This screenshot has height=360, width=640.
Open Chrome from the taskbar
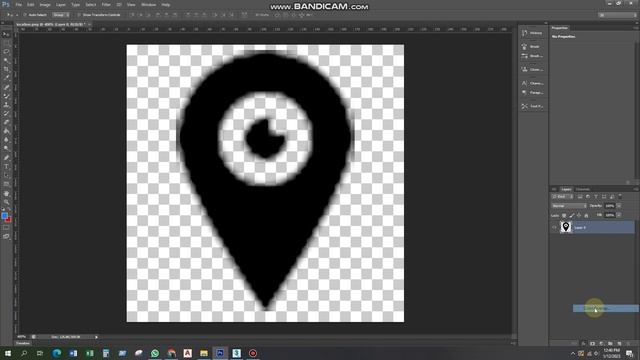pyautogui.click(x=171, y=353)
